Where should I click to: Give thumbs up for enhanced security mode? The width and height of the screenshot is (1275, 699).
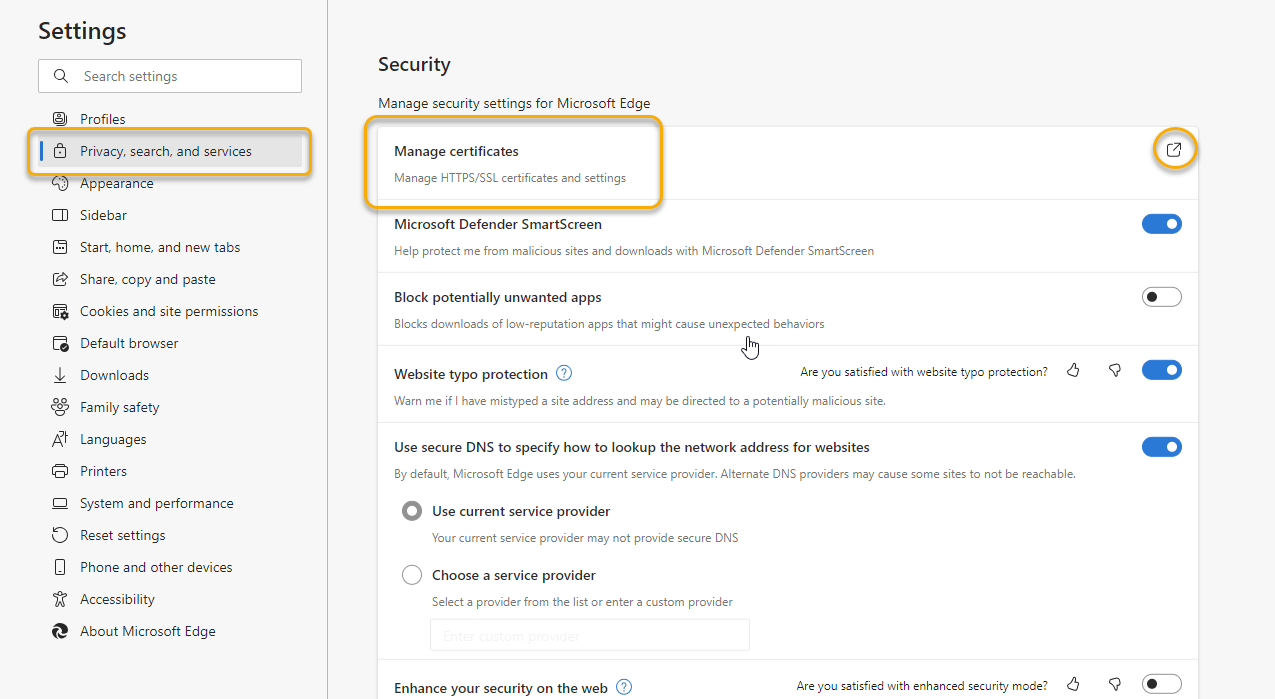pos(1074,685)
